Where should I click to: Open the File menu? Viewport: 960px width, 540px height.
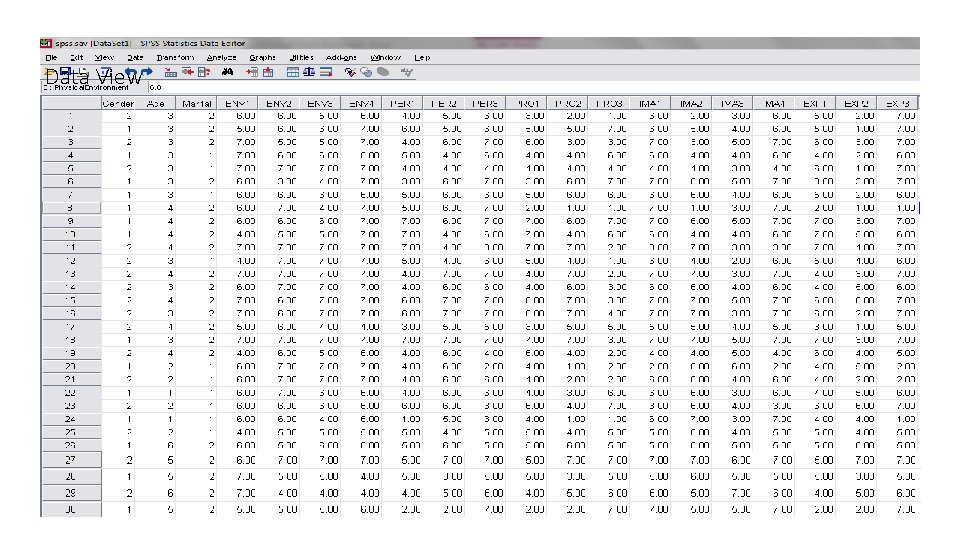tap(51, 58)
